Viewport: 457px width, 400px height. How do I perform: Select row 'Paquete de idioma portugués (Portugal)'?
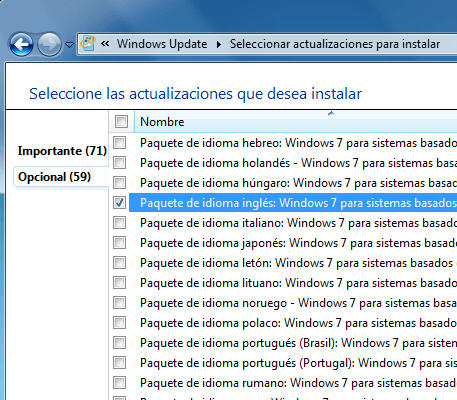(293, 363)
